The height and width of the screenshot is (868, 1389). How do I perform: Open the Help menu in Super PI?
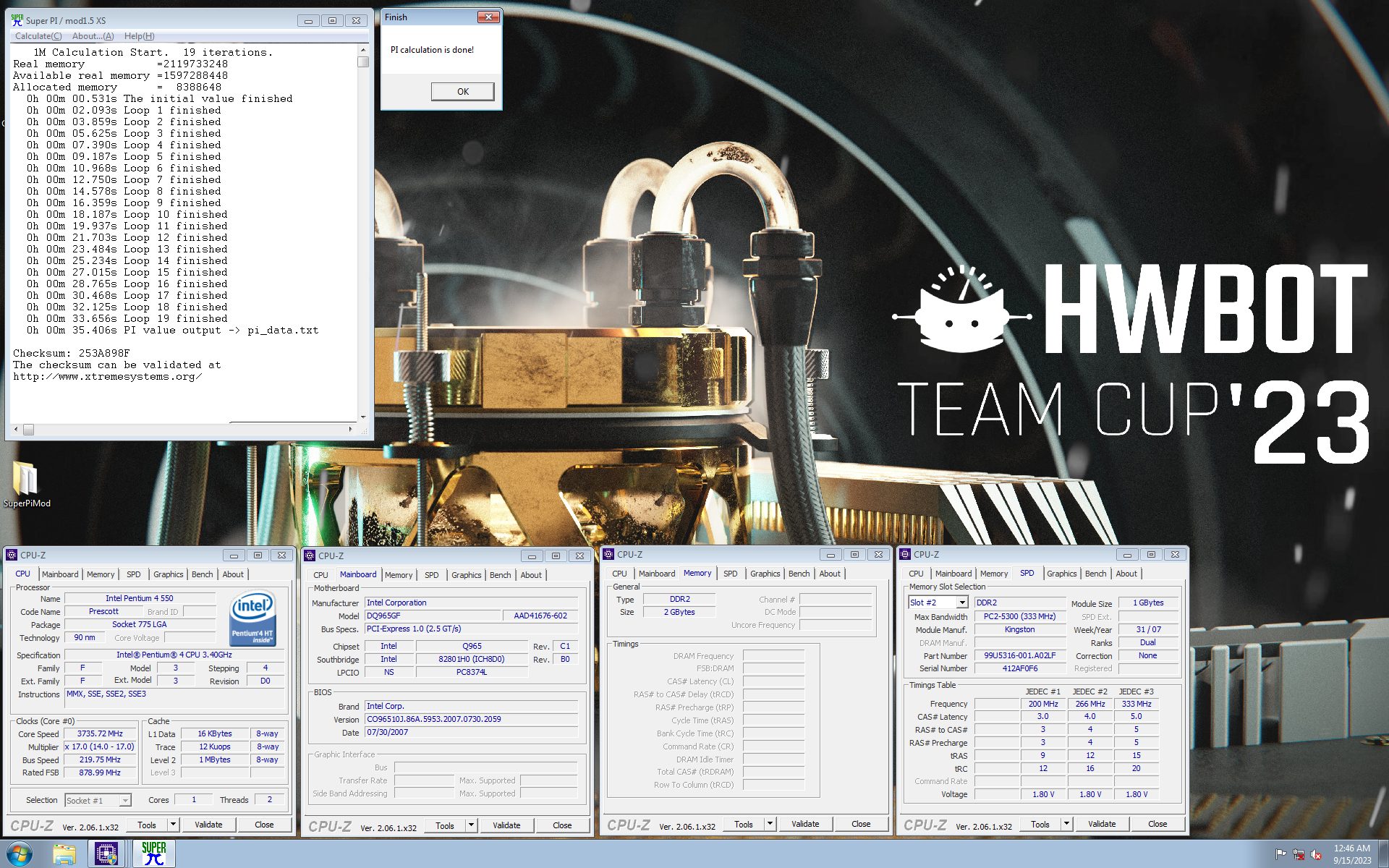pos(139,36)
